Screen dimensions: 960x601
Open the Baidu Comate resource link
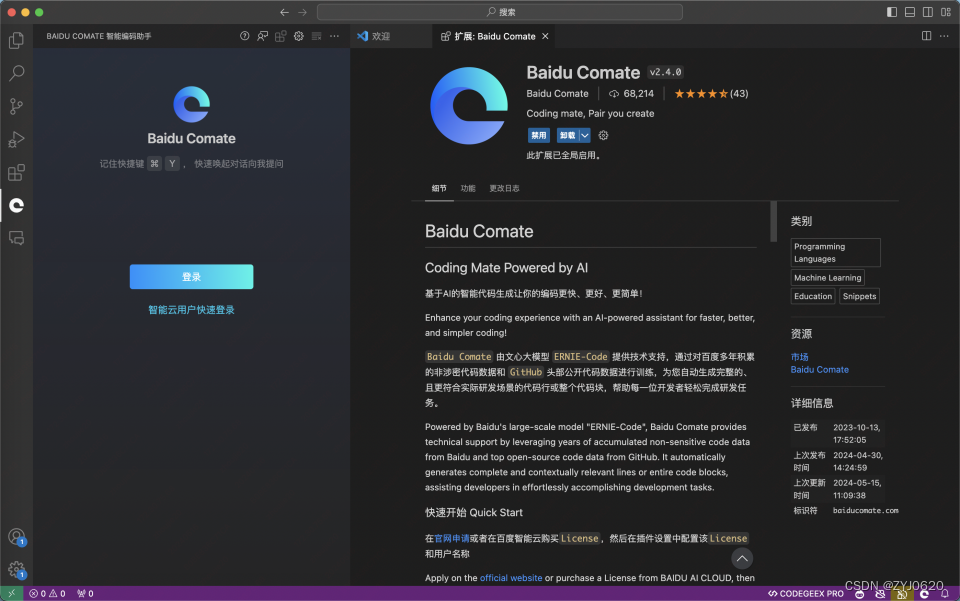click(x=819, y=370)
